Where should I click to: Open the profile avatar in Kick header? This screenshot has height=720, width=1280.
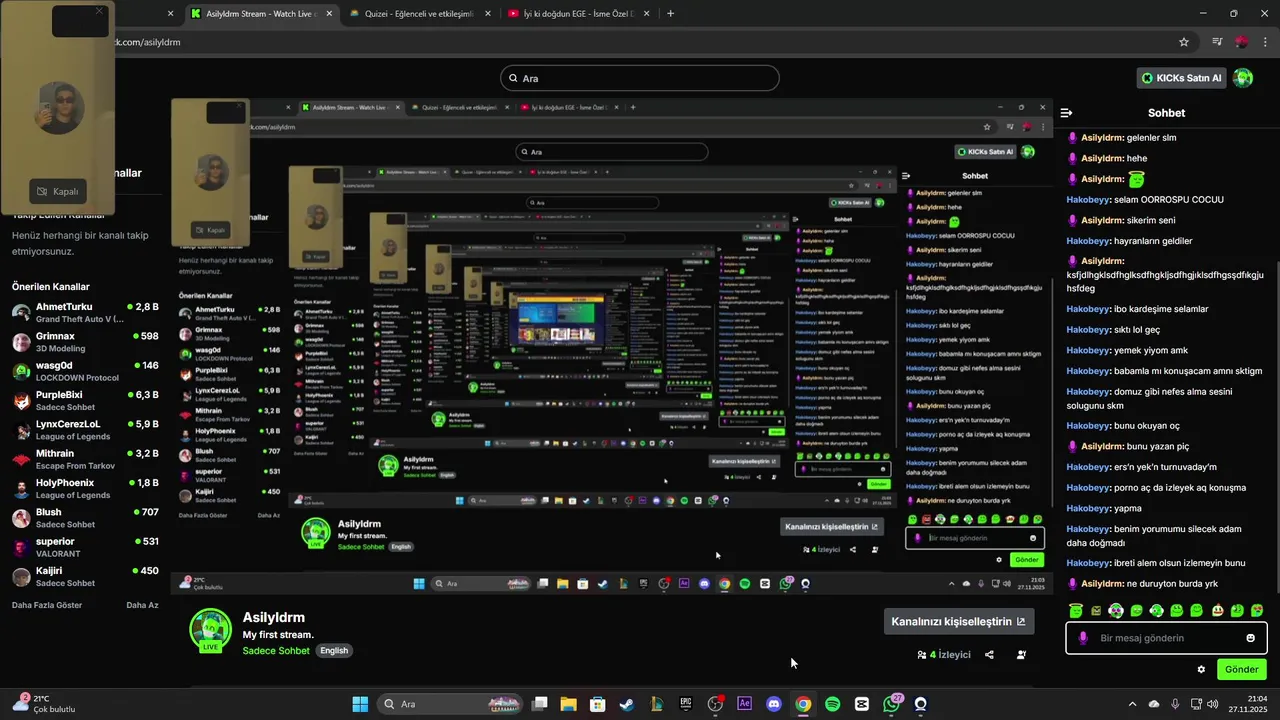point(1243,78)
